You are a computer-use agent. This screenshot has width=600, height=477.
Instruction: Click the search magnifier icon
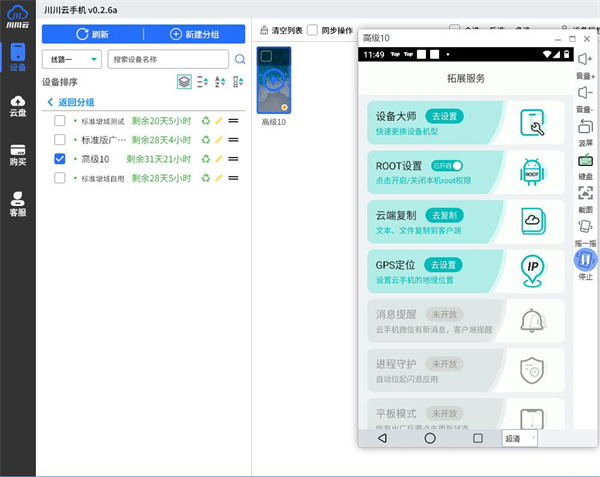coord(240,59)
